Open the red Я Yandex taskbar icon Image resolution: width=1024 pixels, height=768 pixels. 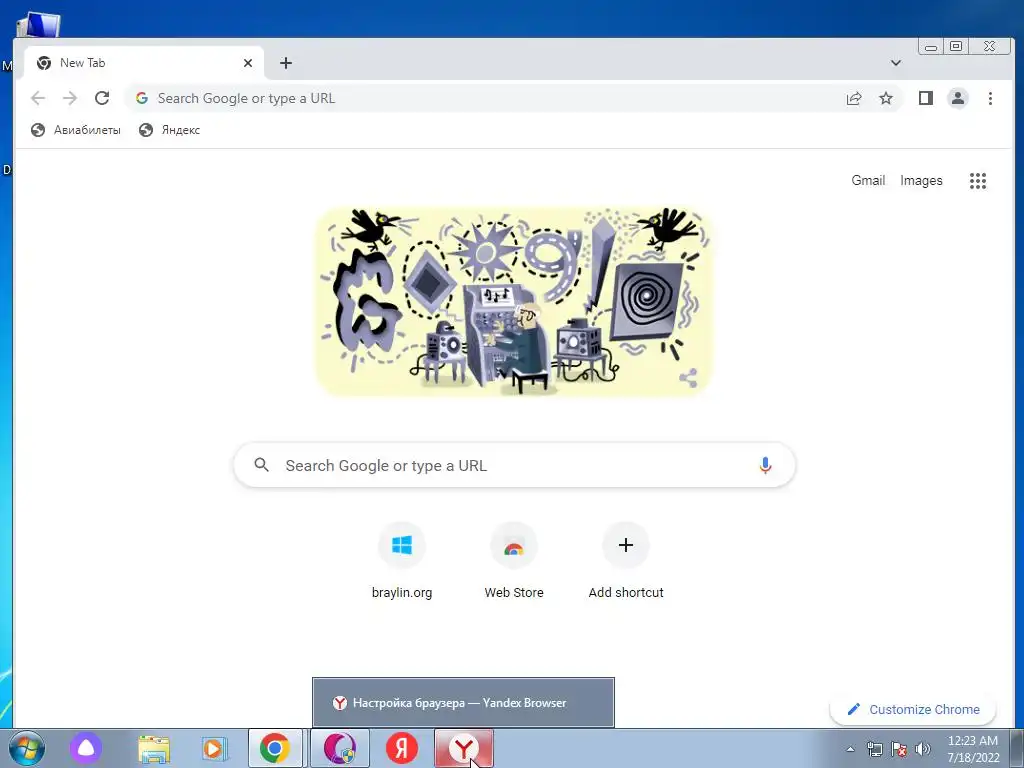[402, 748]
